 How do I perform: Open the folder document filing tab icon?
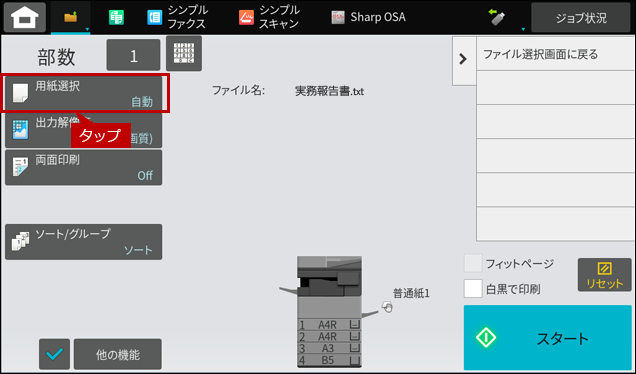coord(71,17)
